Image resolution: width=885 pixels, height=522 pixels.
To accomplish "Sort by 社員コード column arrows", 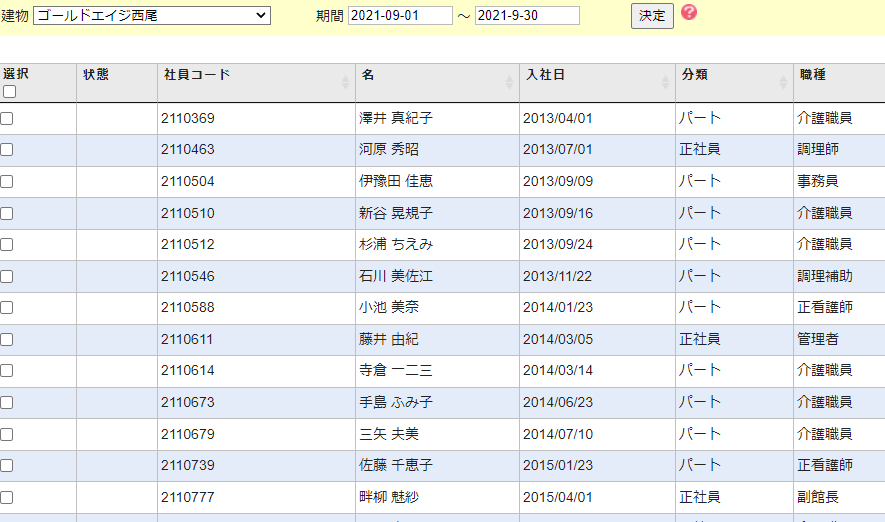I will pyautogui.click(x=345, y=82).
